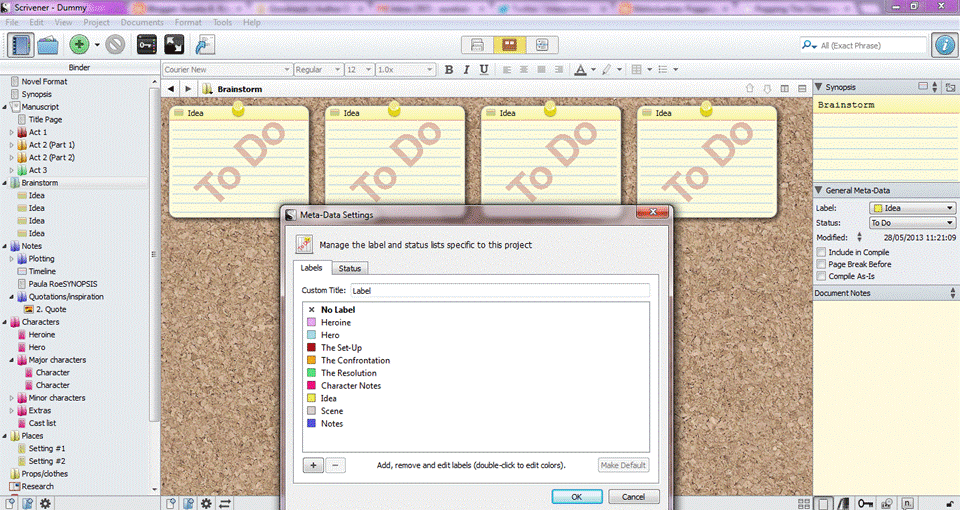The height and width of the screenshot is (510, 960).
Task: Apply Italic formatting
Action: (467, 69)
